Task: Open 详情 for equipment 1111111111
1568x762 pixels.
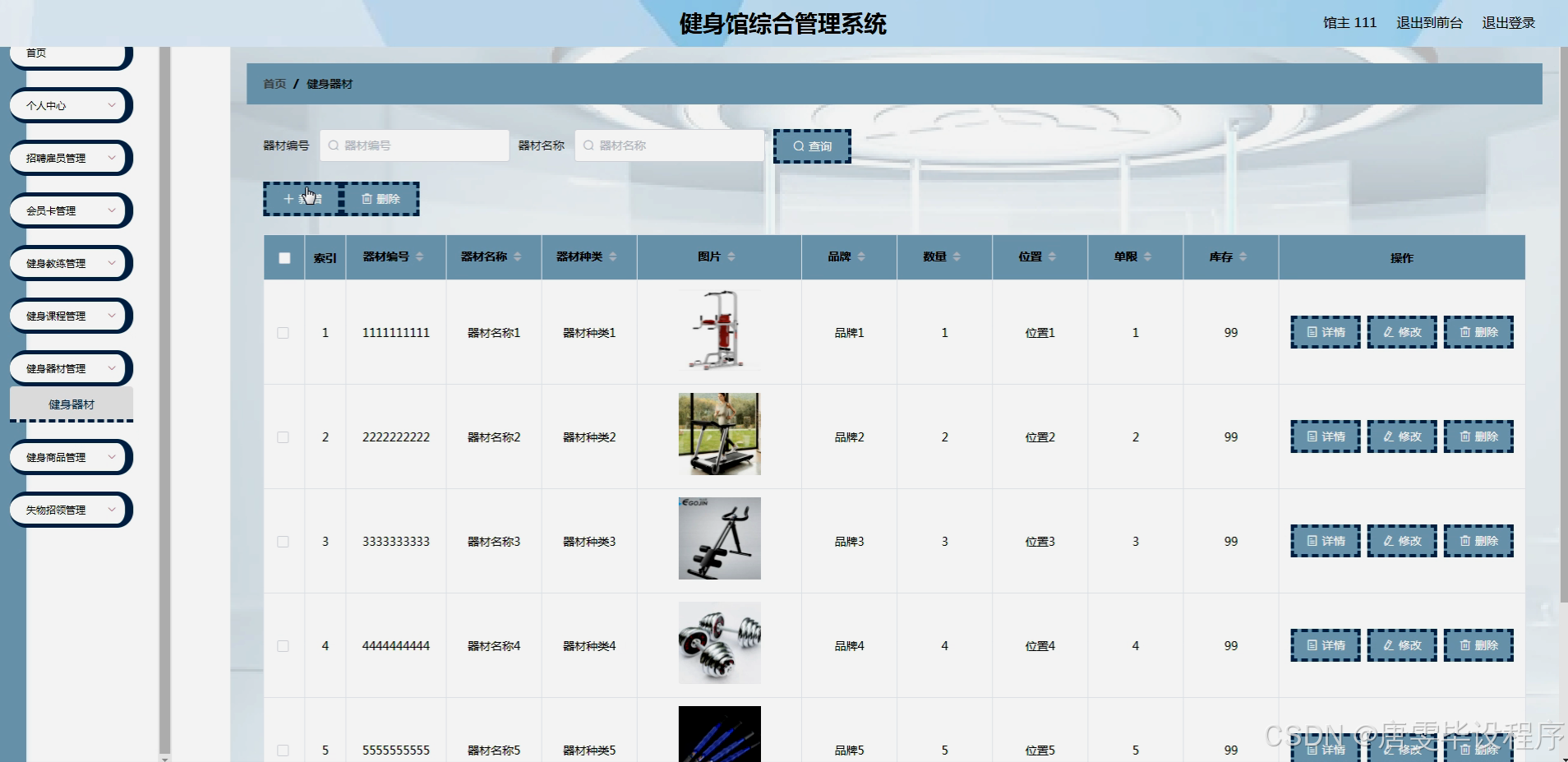Action: (1326, 332)
